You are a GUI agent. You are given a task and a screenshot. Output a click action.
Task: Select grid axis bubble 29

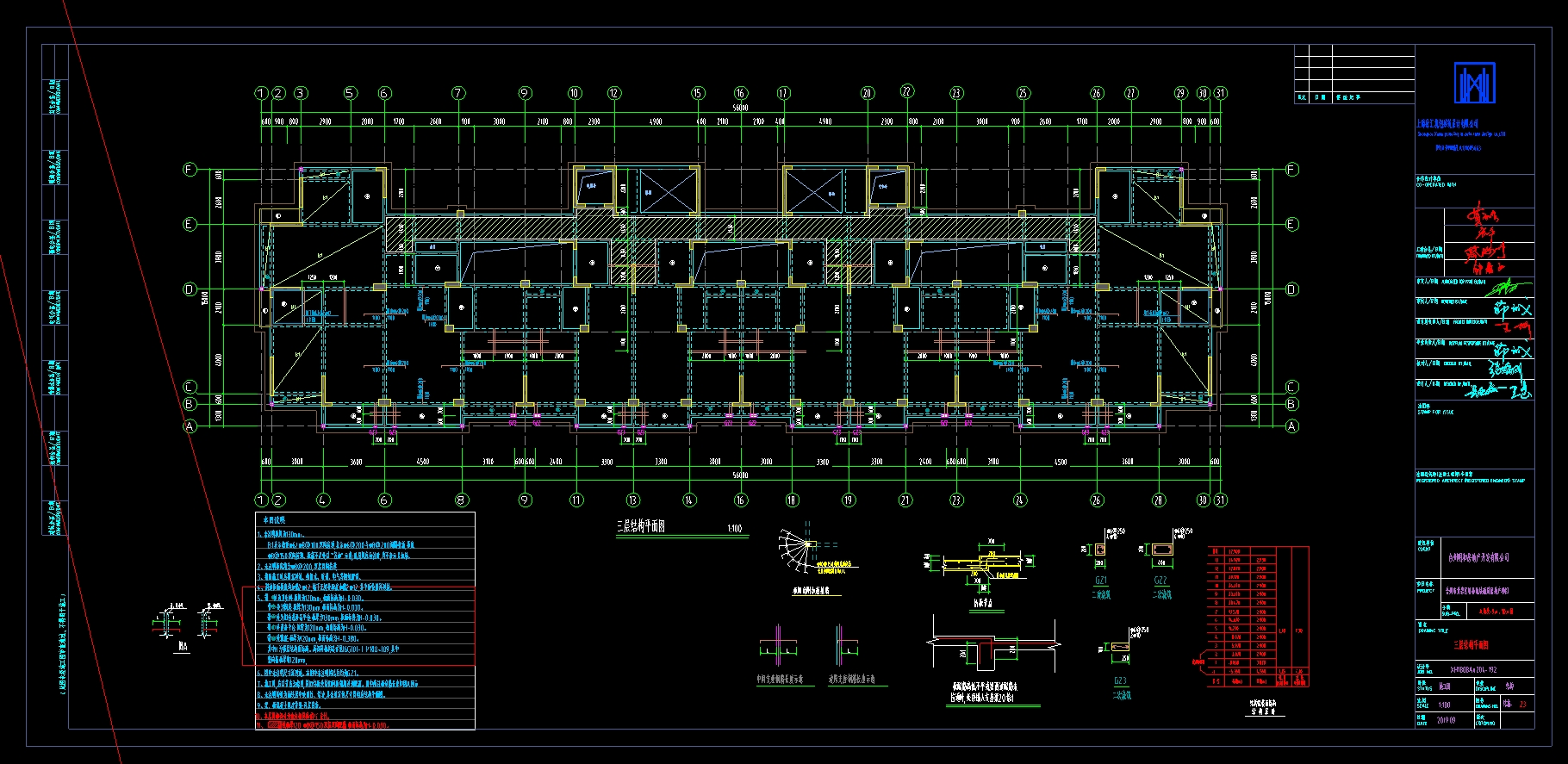1180,93
